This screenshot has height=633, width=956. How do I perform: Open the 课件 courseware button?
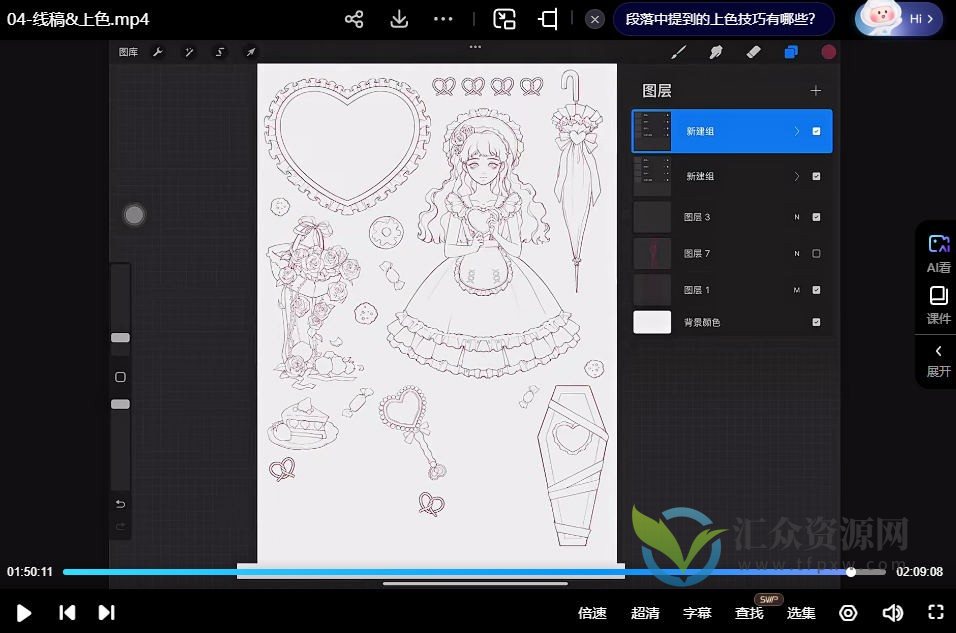(x=938, y=305)
